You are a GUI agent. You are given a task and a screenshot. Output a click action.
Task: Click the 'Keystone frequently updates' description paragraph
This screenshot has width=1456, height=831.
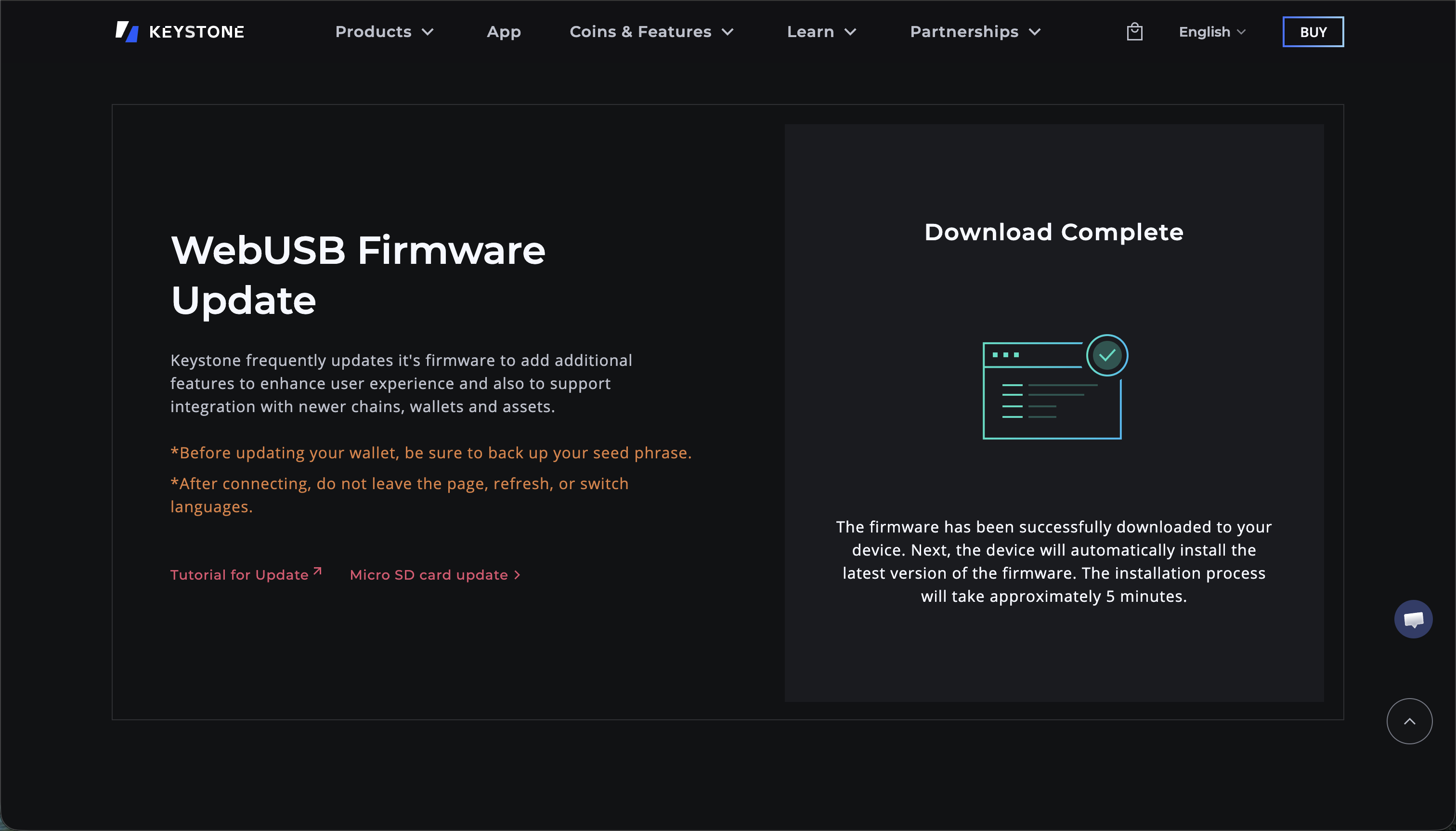tap(401, 383)
